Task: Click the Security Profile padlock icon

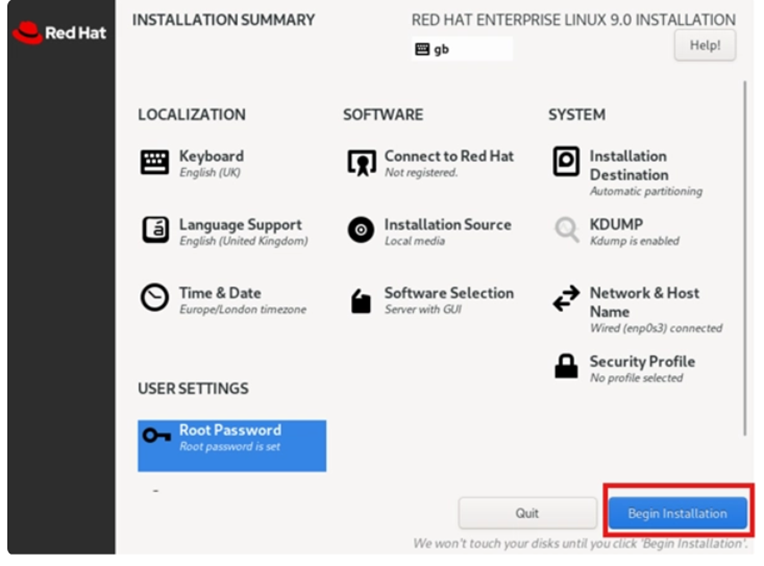Action: click(x=566, y=366)
